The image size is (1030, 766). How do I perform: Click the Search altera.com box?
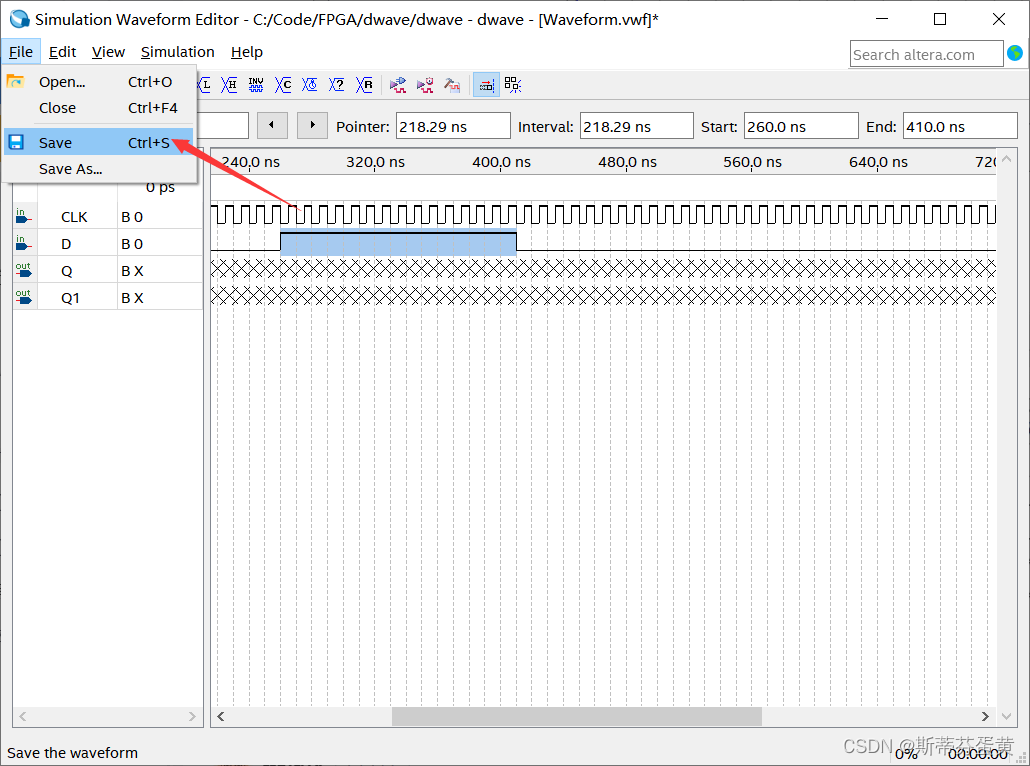pyautogui.click(x=926, y=55)
